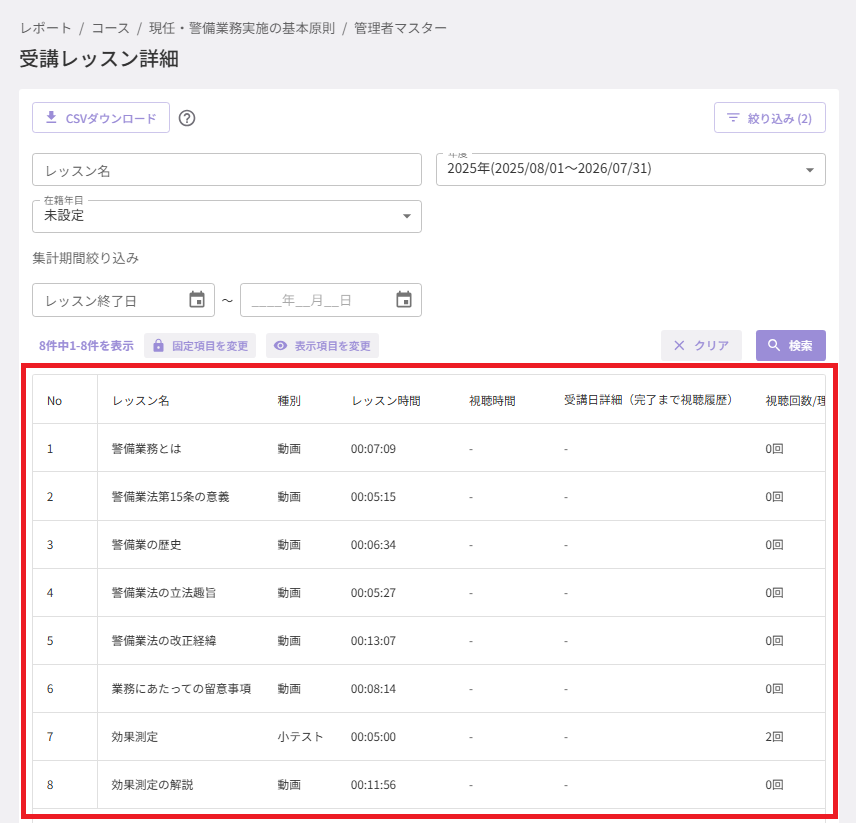Image resolution: width=856 pixels, height=823 pixels.
Task: Click the 視聴時間 column header
Action: point(492,401)
